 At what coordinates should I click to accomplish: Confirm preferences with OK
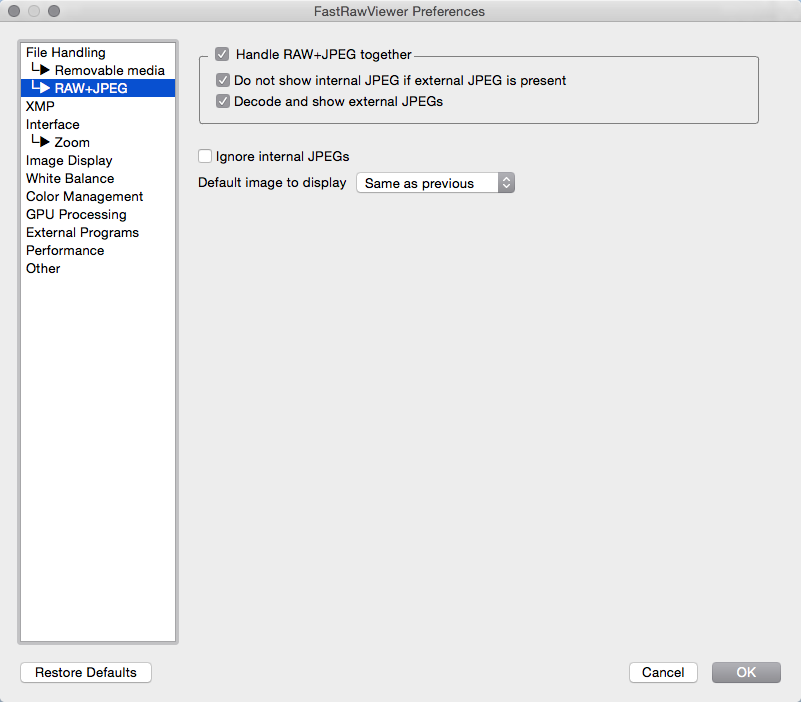(x=746, y=672)
